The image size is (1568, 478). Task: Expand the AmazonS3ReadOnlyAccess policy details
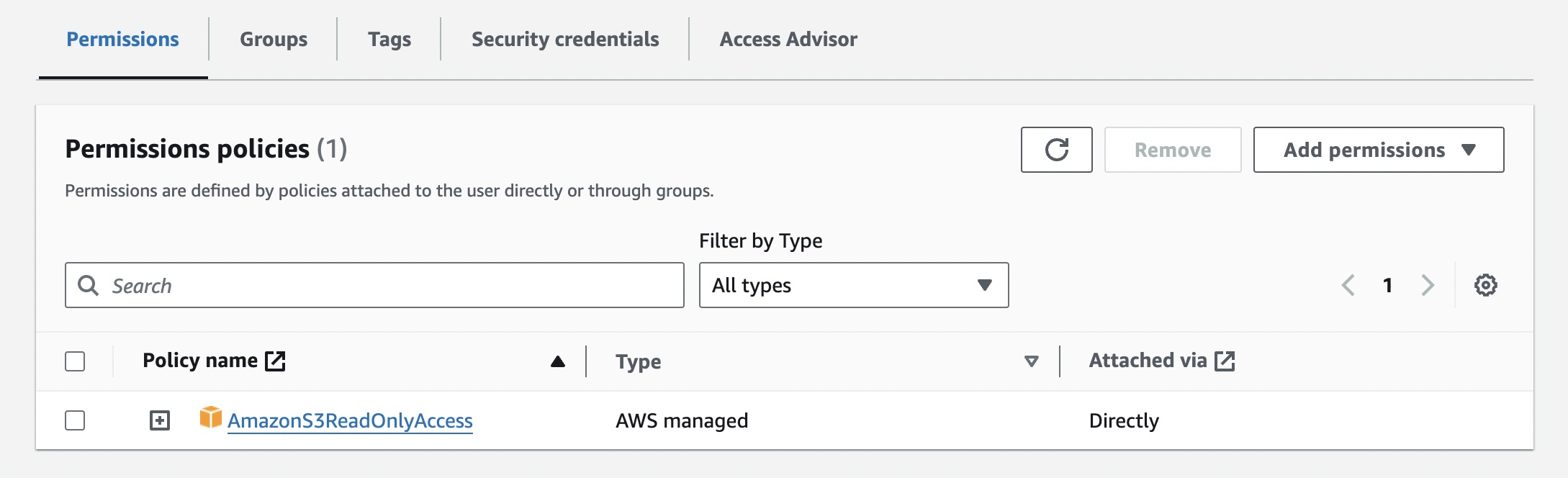tap(160, 420)
